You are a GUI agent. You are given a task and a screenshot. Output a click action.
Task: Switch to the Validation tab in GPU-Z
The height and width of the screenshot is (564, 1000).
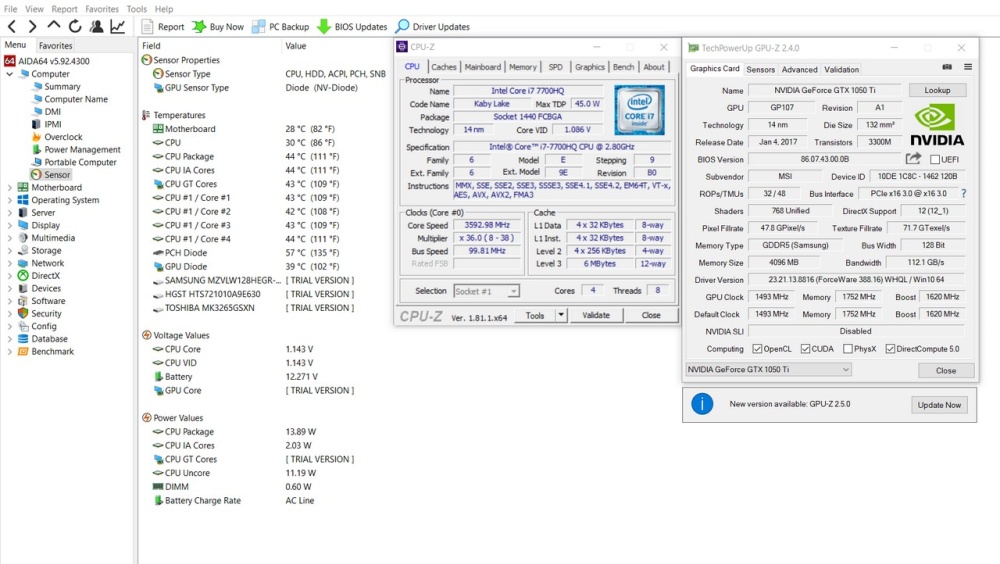point(841,70)
